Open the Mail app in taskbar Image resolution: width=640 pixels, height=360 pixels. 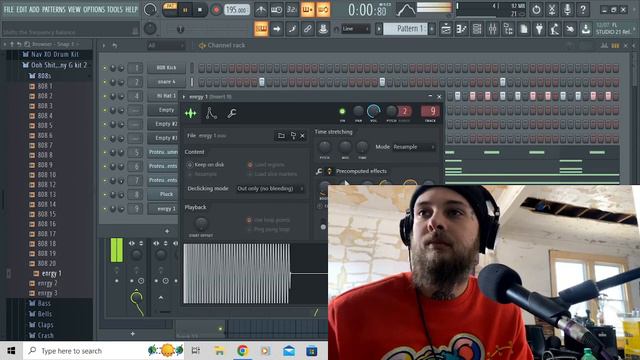[289, 351]
